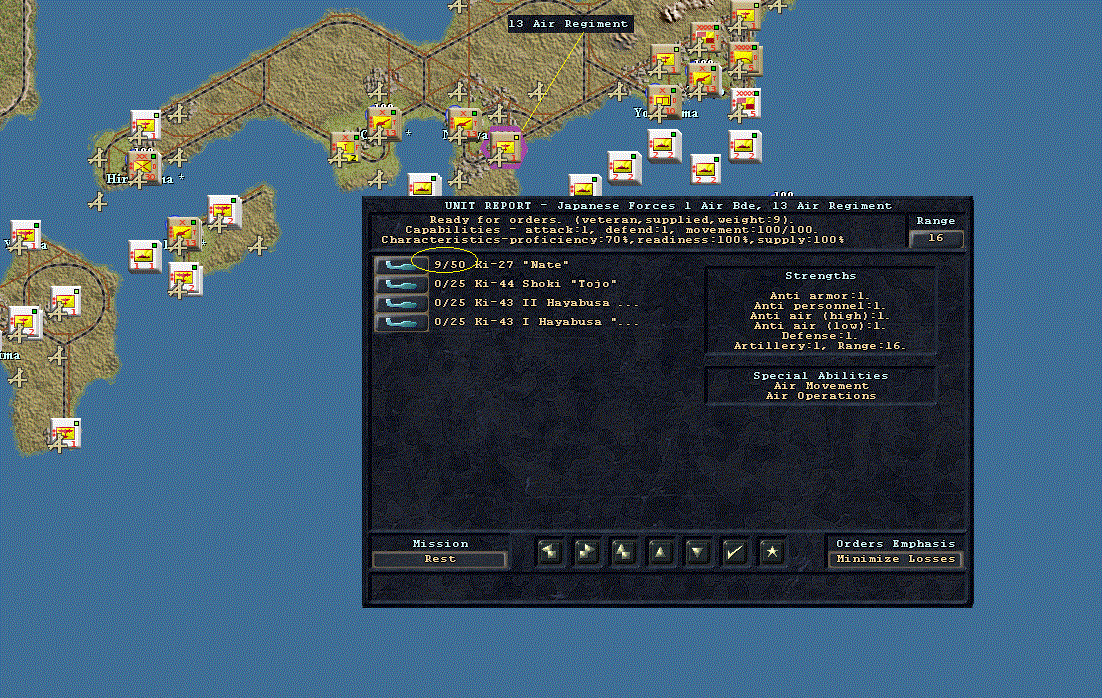
Task: Go to previous unit with left arrow button
Action: pos(550,552)
